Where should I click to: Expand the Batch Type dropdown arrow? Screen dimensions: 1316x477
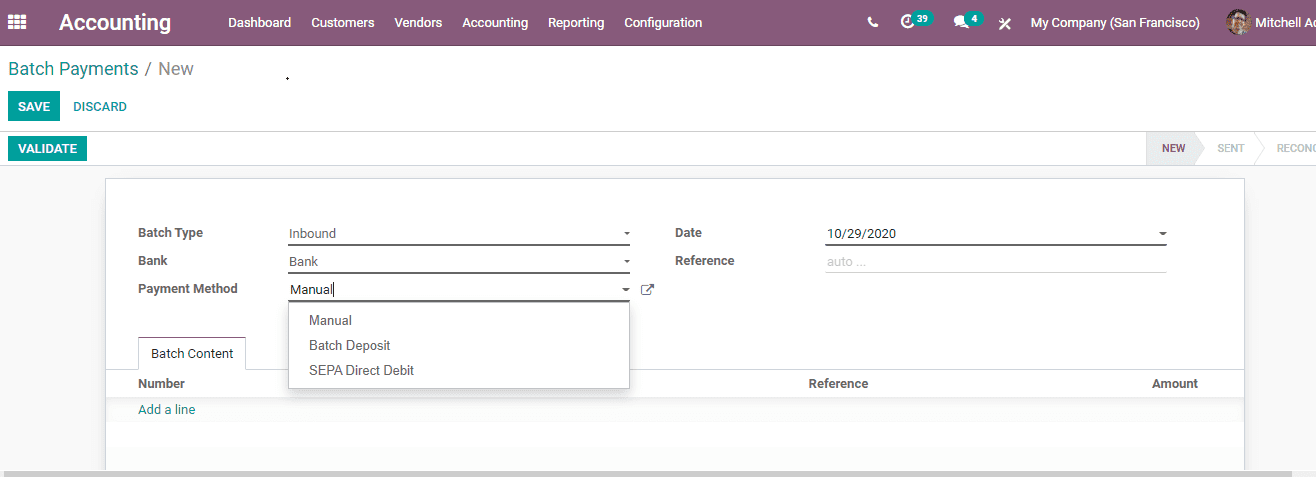click(x=626, y=234)
